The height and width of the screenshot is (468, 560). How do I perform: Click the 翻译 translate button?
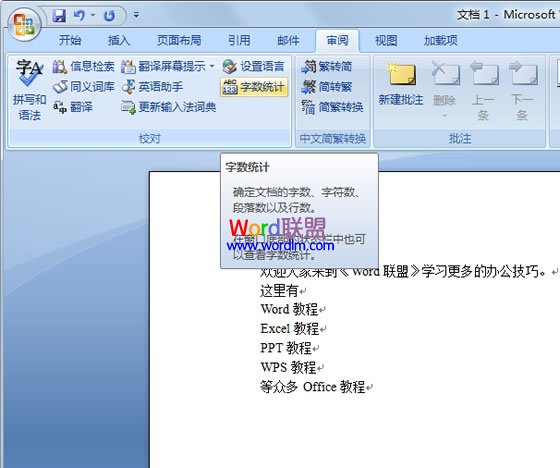point(73,107)
